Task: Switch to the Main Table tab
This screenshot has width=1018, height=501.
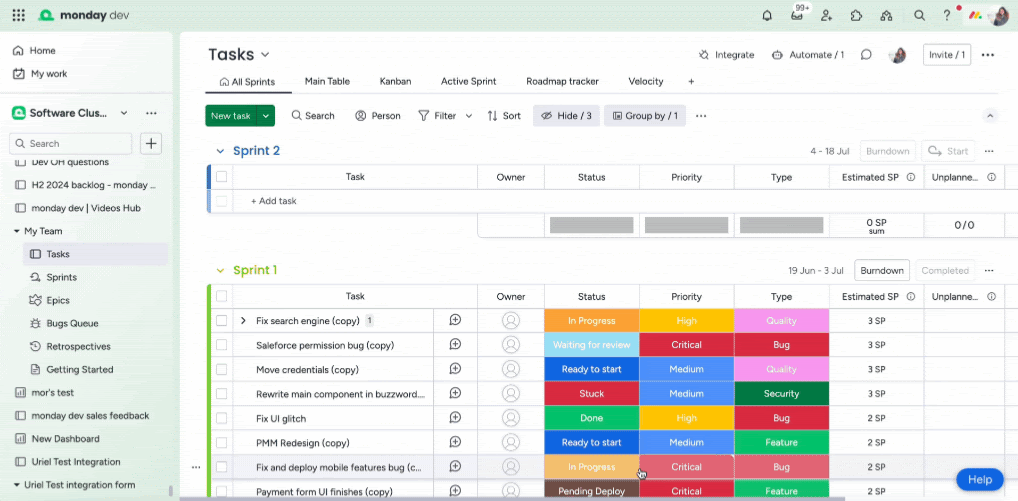Action: click(x=327, y=82)
